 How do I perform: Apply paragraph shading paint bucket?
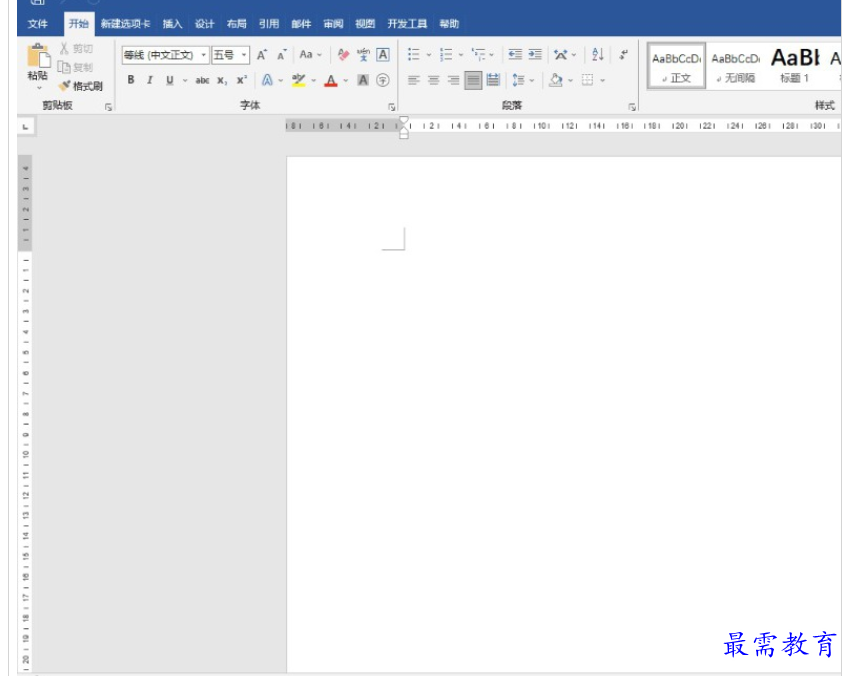pos(556,80)
